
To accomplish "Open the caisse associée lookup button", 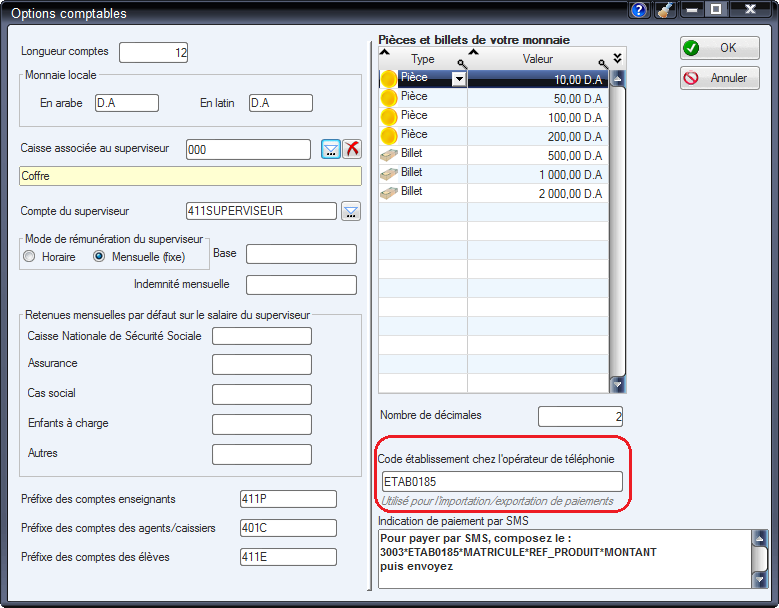I will coord(330,149).
